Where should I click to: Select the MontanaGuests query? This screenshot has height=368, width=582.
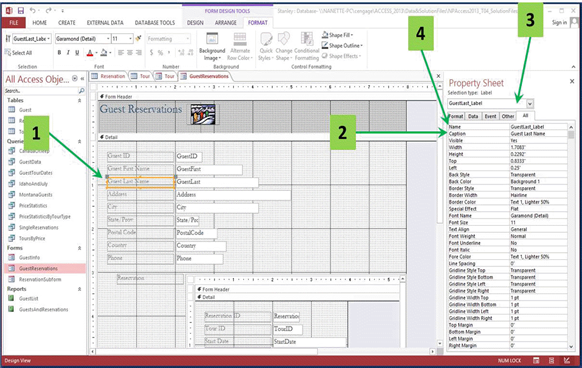[x=36, y=195]
